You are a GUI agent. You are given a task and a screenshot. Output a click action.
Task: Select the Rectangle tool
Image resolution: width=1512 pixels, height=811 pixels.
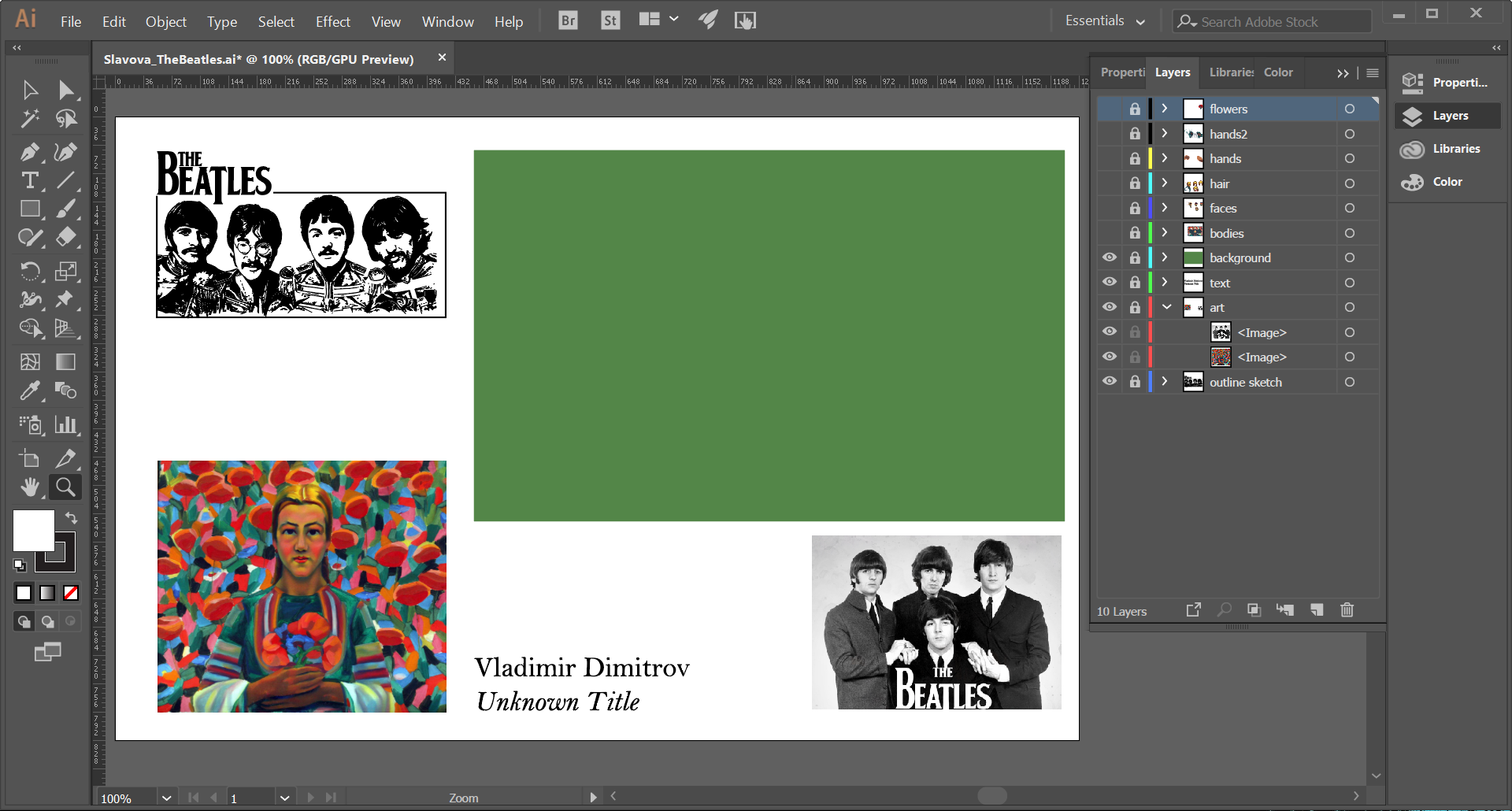[x=30, y=209]
